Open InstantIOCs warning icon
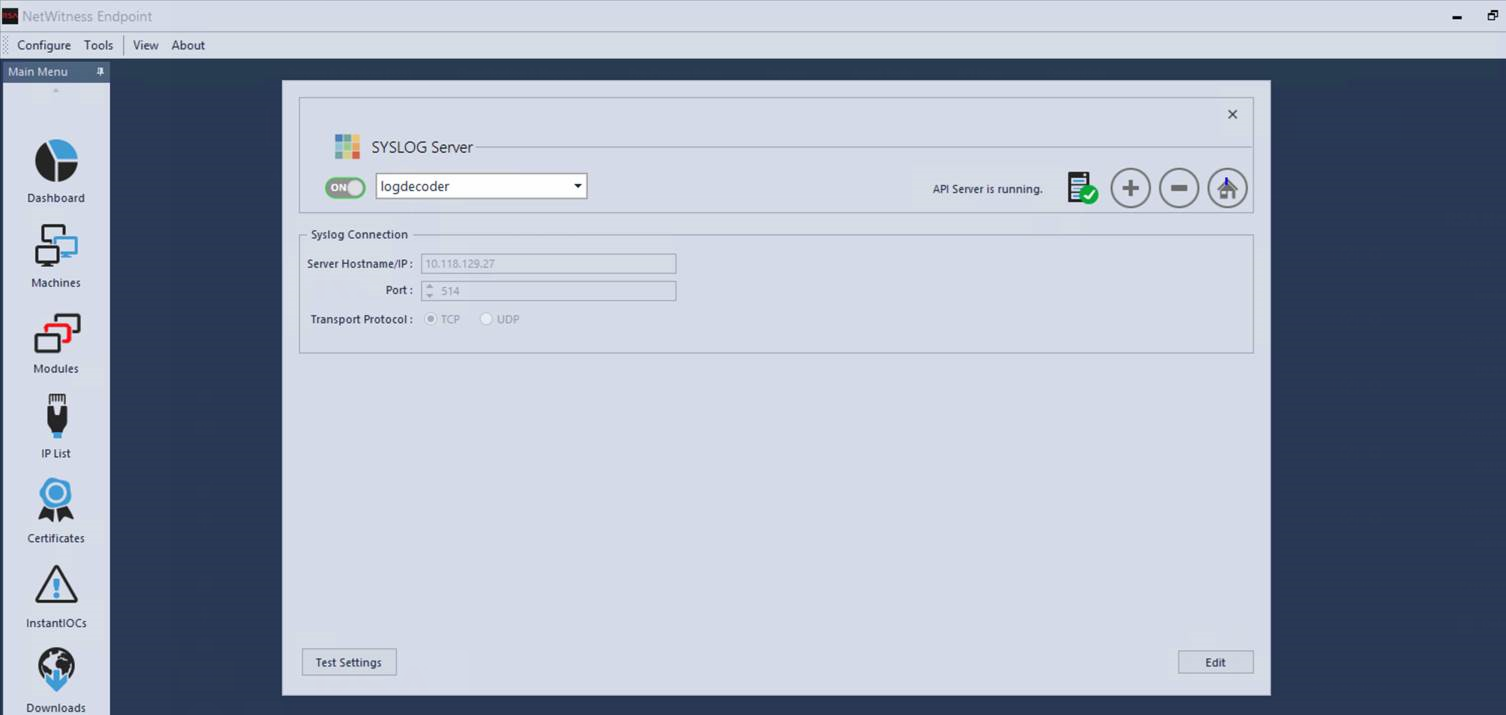The width and height of the screenshot is (1506, 715). [56, 586]
